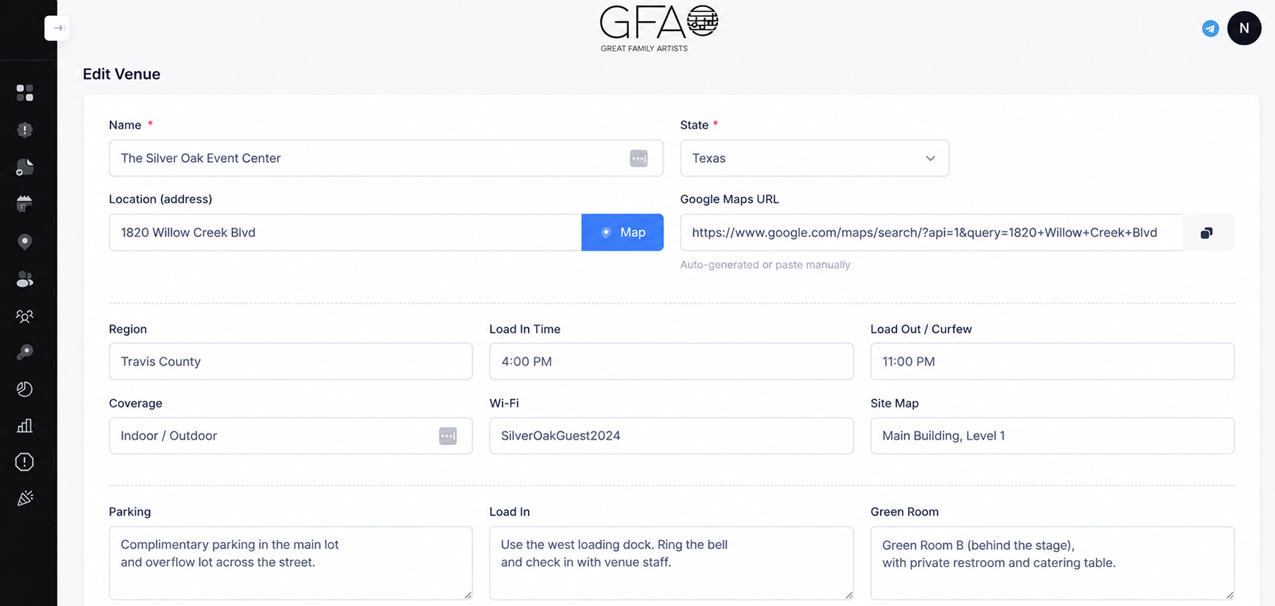Screen dimensions: 1275x606
Task: Open the N user avatar menu
Action: (1244, 28)
